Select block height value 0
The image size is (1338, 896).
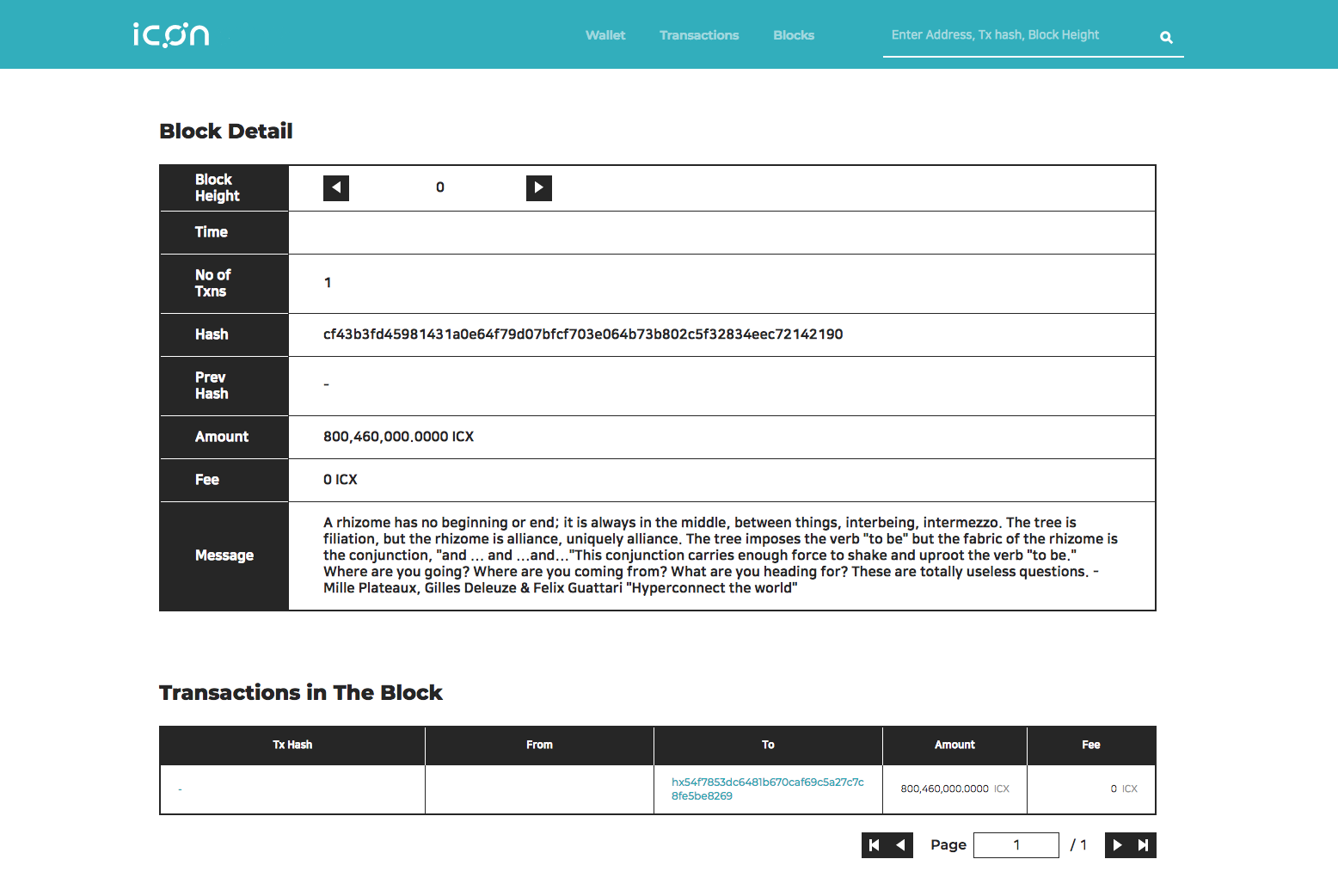pos(440,187)
